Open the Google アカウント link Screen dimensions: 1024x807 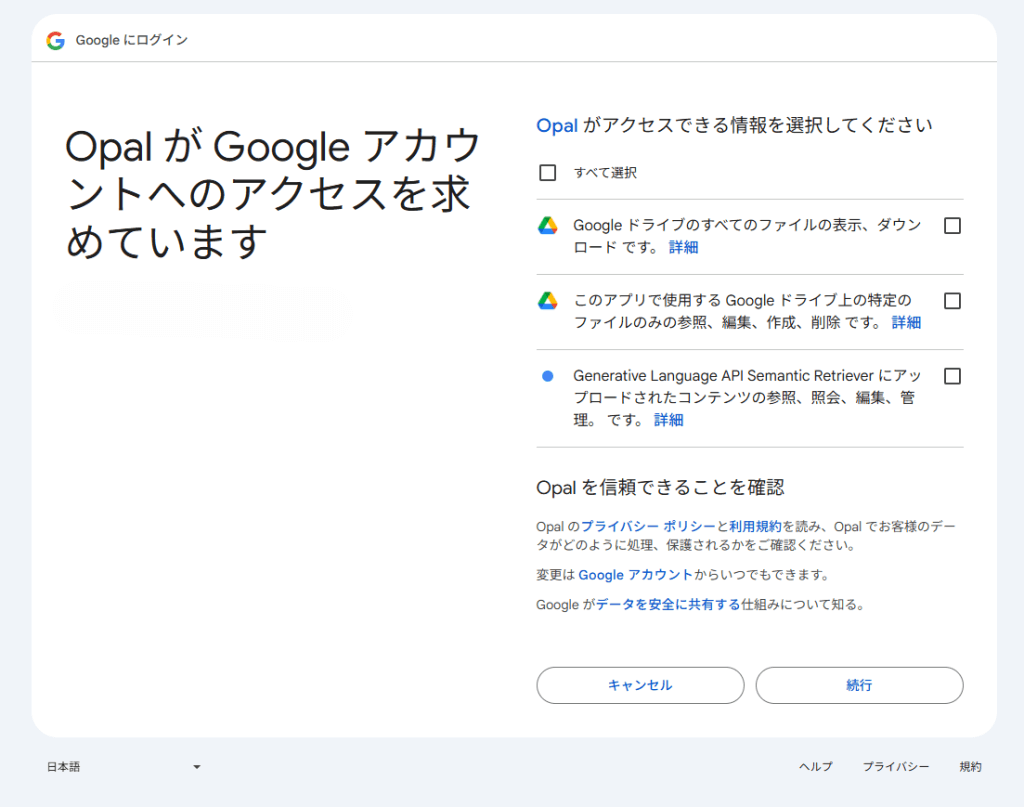(635, 575)
